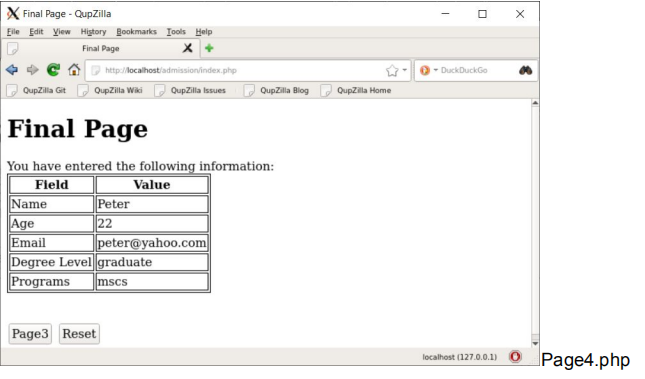Screen dimensions: 645x379
Task: Minimize the QupZilla window
Action: pos(445,14)
